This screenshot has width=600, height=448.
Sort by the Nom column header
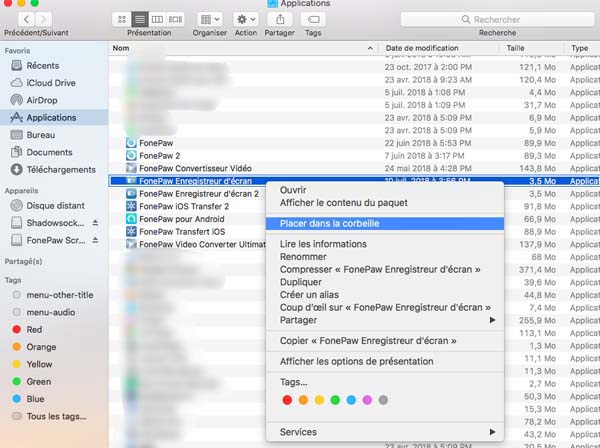pos(244,48)
